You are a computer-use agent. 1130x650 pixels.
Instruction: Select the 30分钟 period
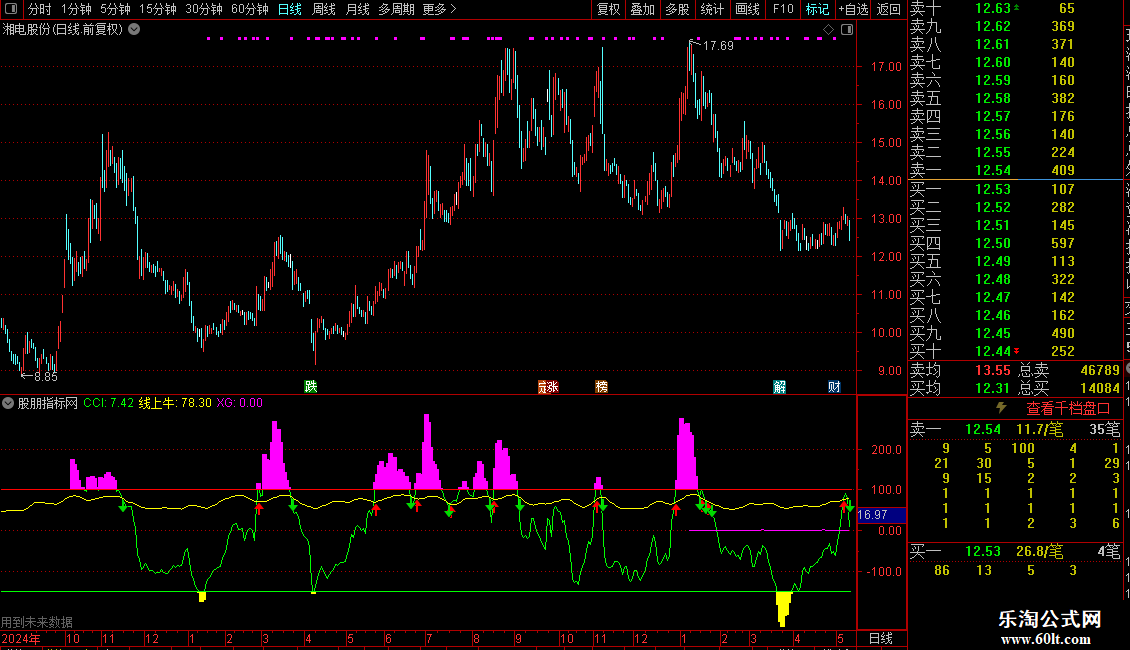pyautogui.click(x=204, y=9)
